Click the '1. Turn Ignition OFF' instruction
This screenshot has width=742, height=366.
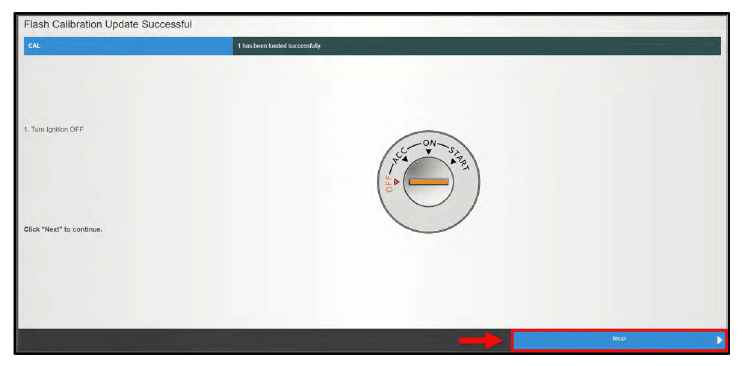(53, 129)
